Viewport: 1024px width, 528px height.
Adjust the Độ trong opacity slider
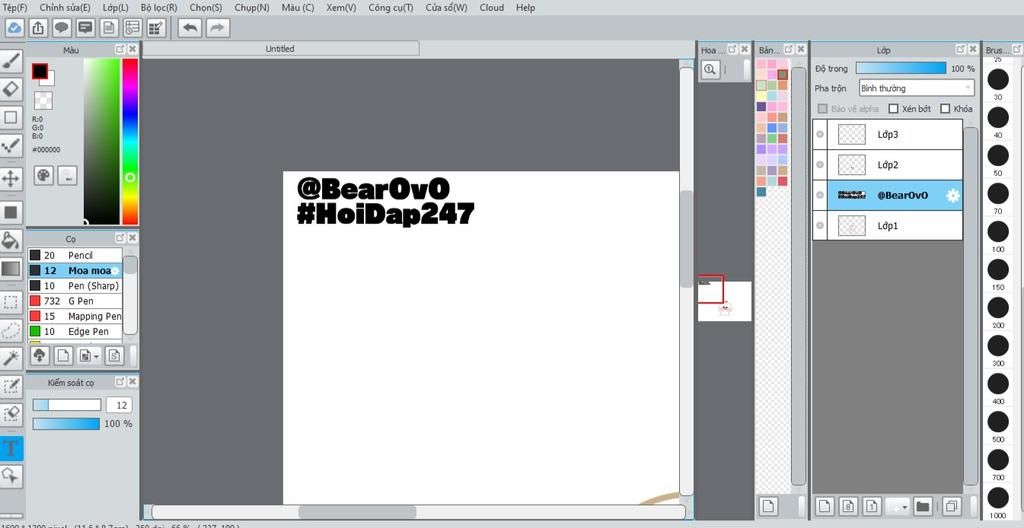point(901,68)
